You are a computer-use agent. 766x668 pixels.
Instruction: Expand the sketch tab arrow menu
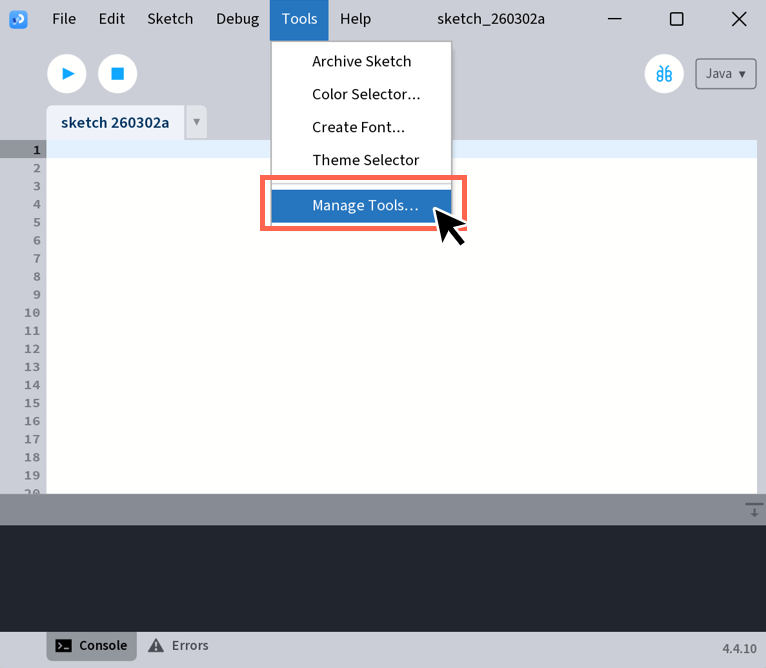pos(196,123)
